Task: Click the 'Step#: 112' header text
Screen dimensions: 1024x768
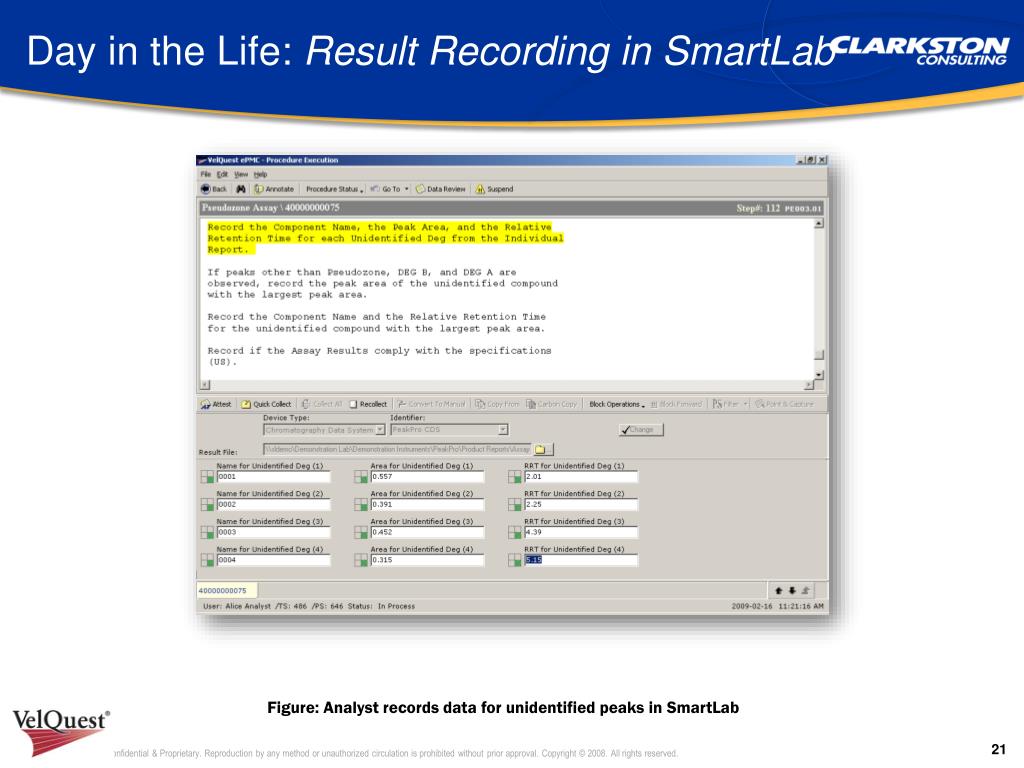Action: (758, 208)
